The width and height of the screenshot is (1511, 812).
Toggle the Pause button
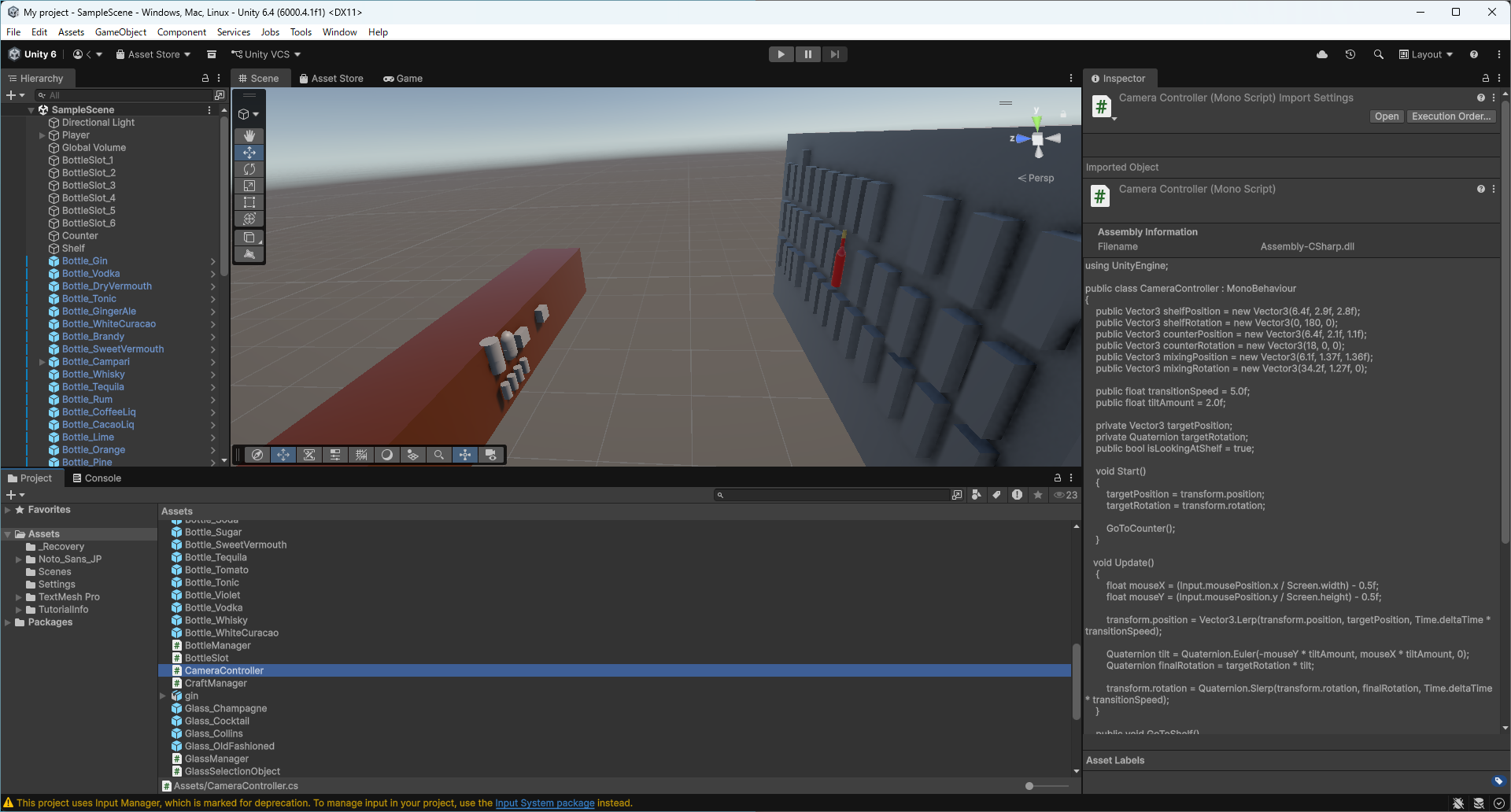(x=807, y=54)
